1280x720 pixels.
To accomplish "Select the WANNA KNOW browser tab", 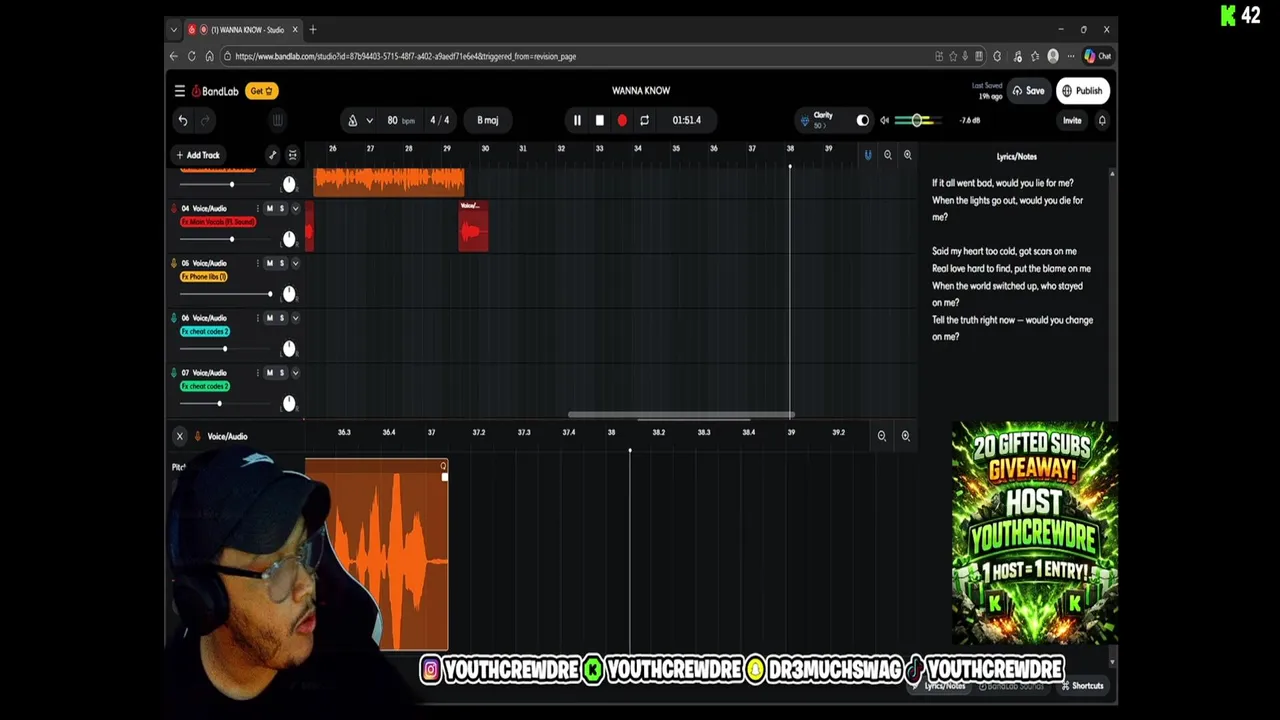I will 244,30.
